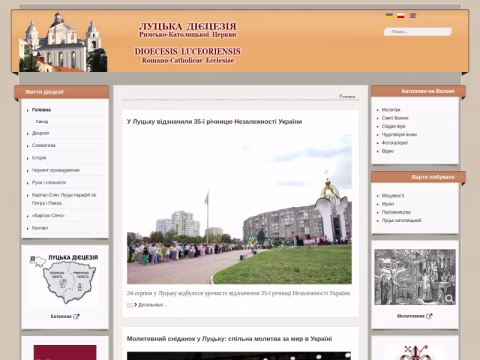Click the coat of arms emblem in the right column
This screenshot has width=480, height=360.
(x=415, y=353)
